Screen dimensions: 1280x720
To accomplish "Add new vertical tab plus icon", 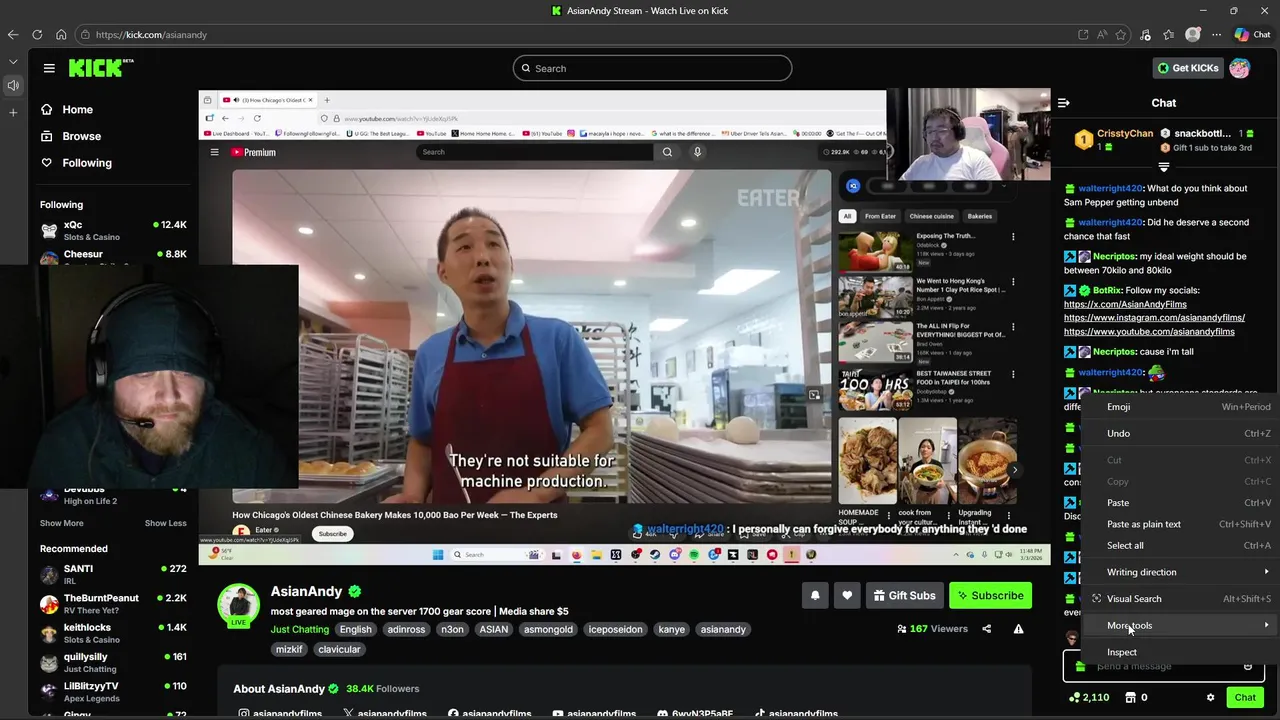I will tap(13, 112).
